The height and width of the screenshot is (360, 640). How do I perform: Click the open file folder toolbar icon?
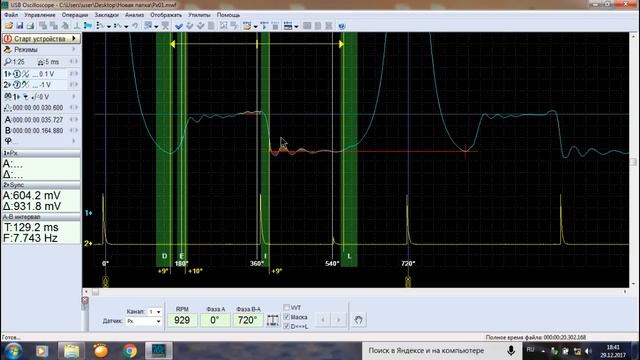9,26
